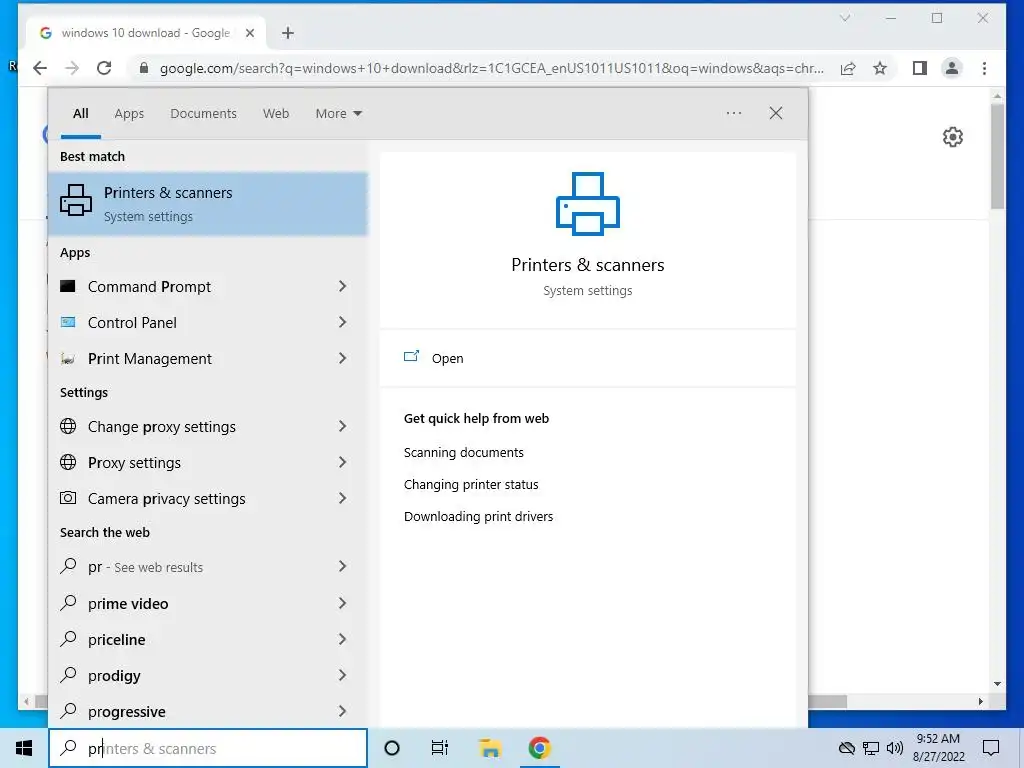
Task: Expand the More filter dropdown
Action: [339, 114]
